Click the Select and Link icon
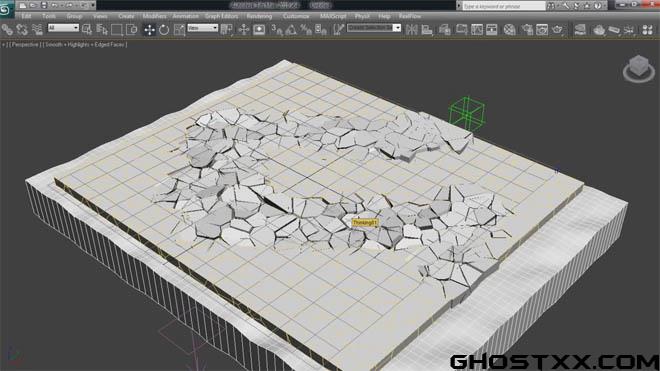Viewport: 660px width, 371px height. click(7, 29)
